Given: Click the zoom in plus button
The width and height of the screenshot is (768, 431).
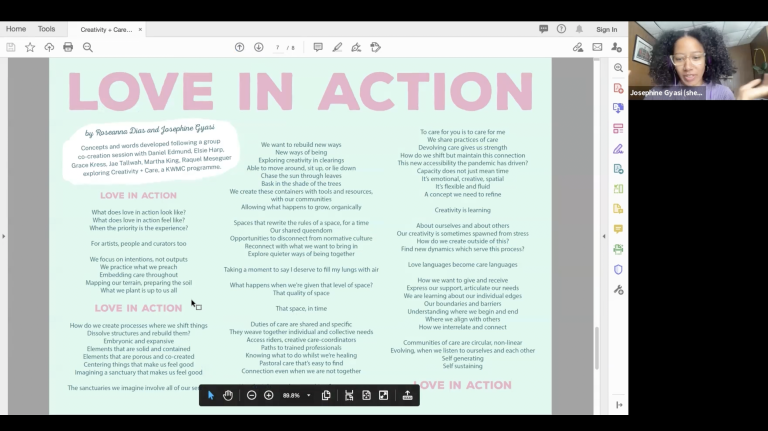Looking at the screenshot, I should coord(268,395).
